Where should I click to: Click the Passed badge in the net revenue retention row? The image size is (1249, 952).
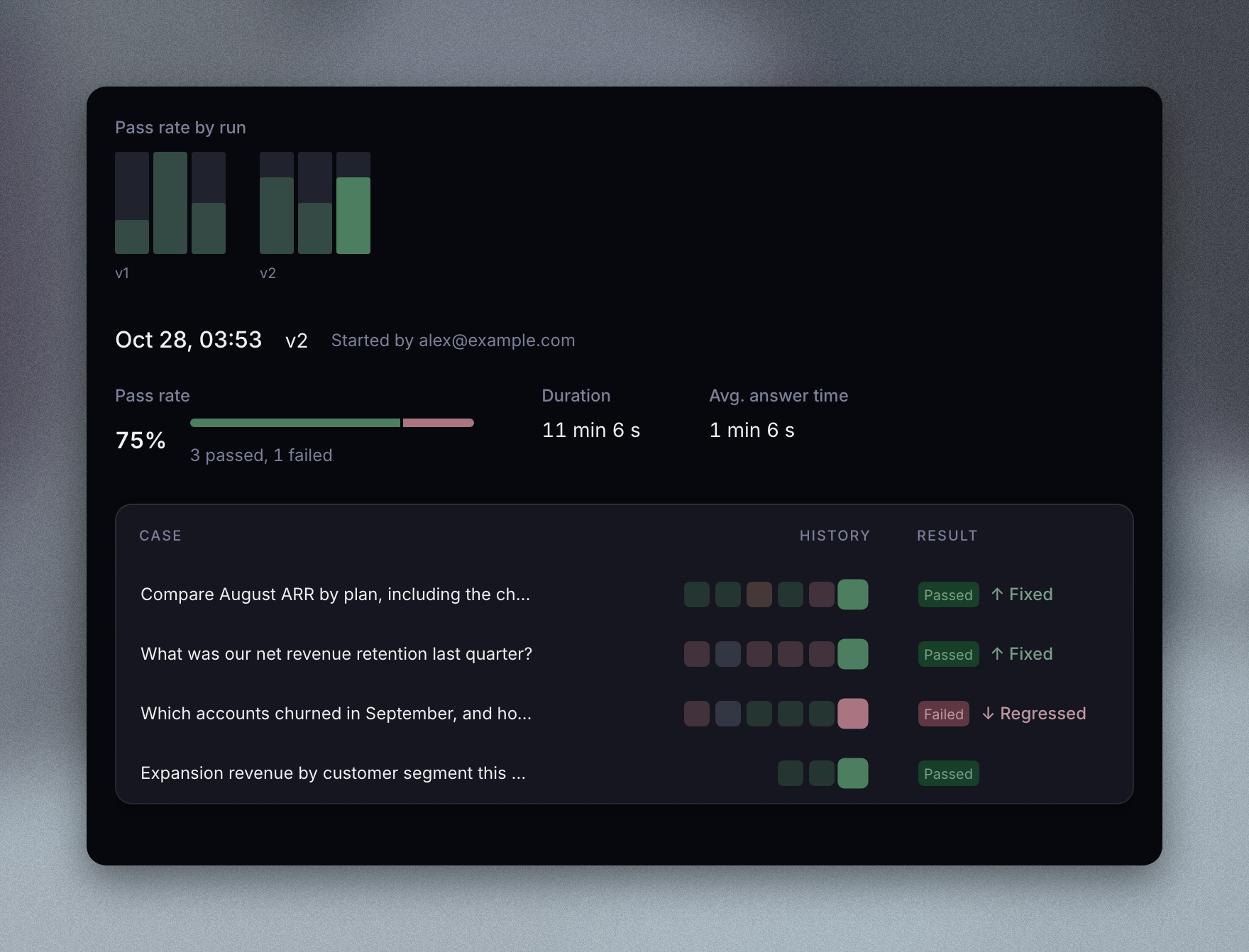pos(949,654)
